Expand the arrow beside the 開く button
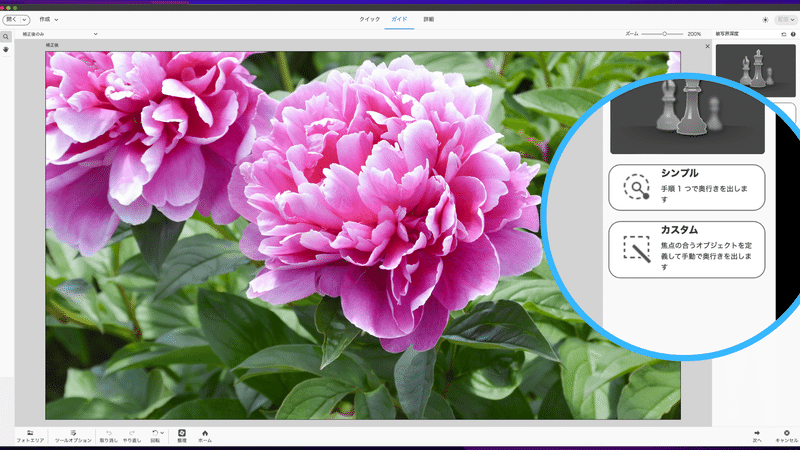 (x=24, y=20)
